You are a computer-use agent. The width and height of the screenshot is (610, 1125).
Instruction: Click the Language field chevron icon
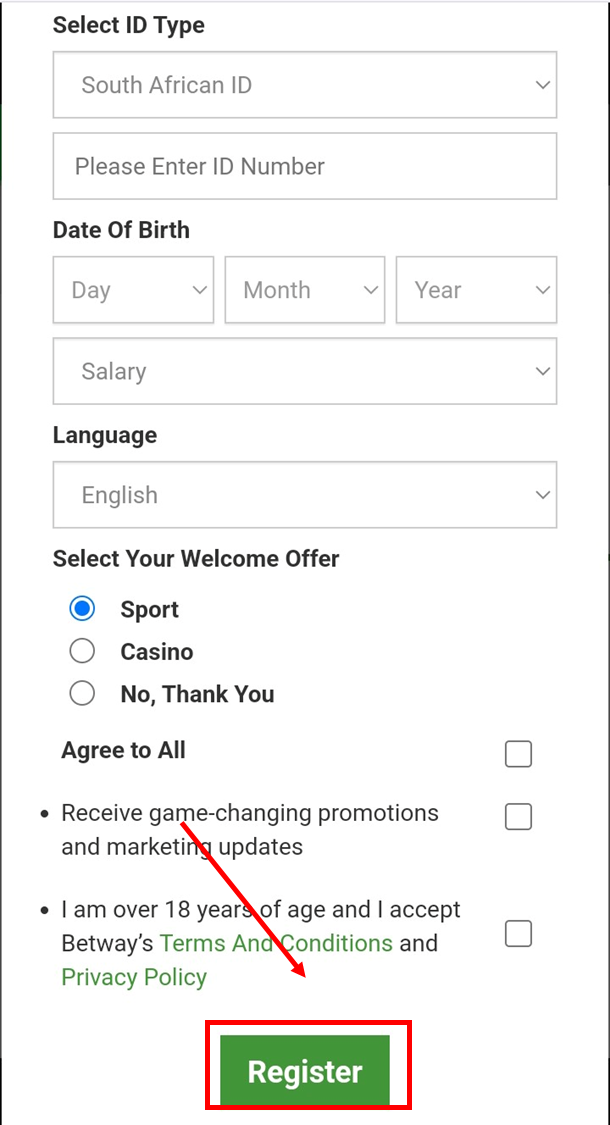[542, 495]
